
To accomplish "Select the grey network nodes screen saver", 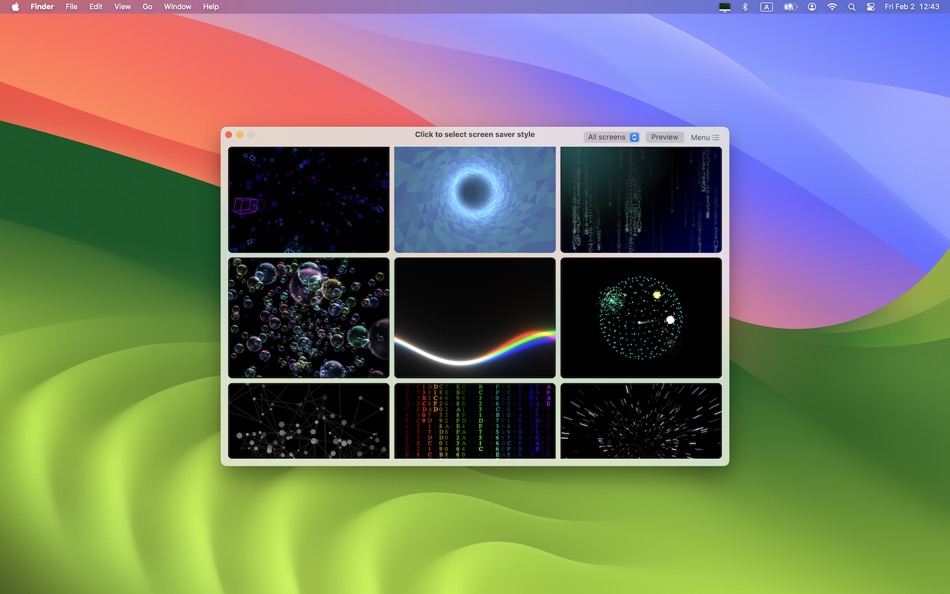I will [309, 421].
